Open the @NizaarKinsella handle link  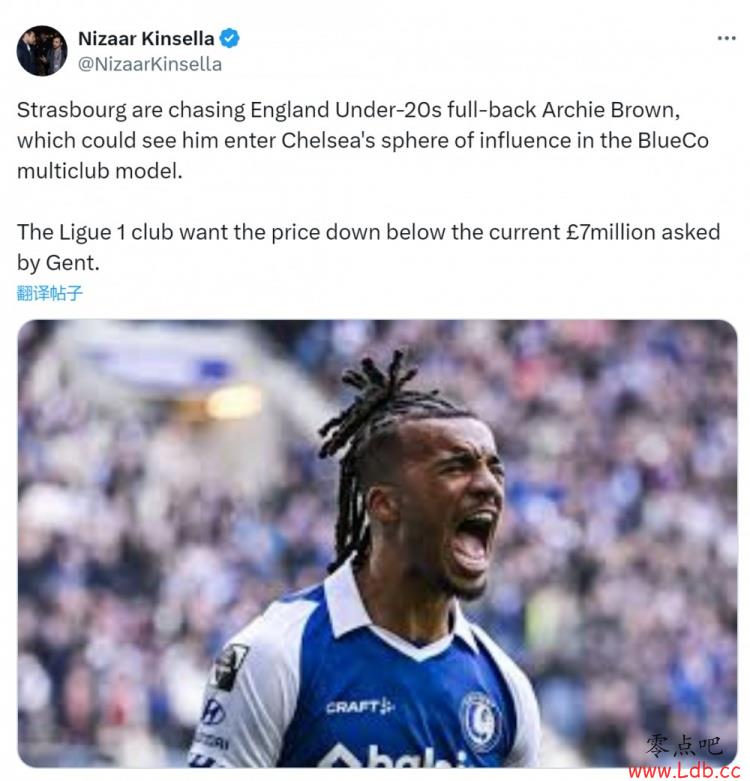point(150,64)
